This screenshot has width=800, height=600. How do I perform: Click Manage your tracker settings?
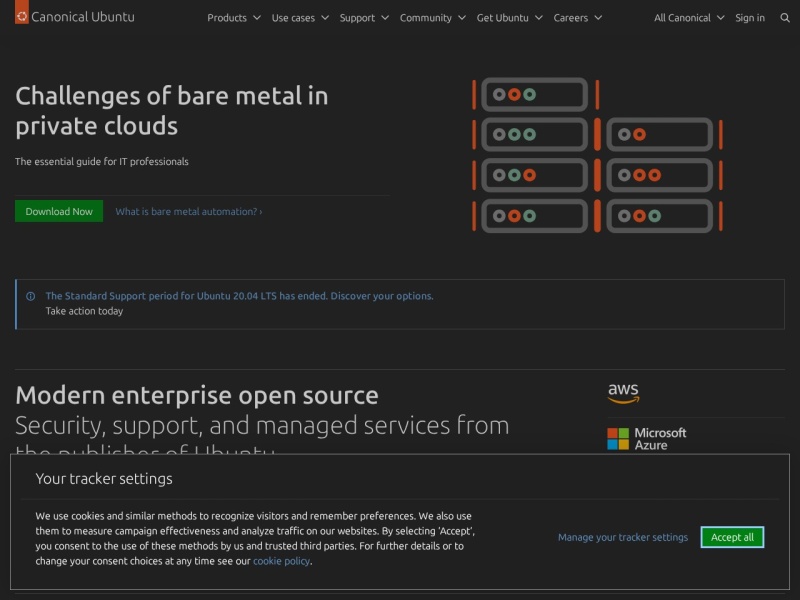pyautogui.click(x=622, y=537)
